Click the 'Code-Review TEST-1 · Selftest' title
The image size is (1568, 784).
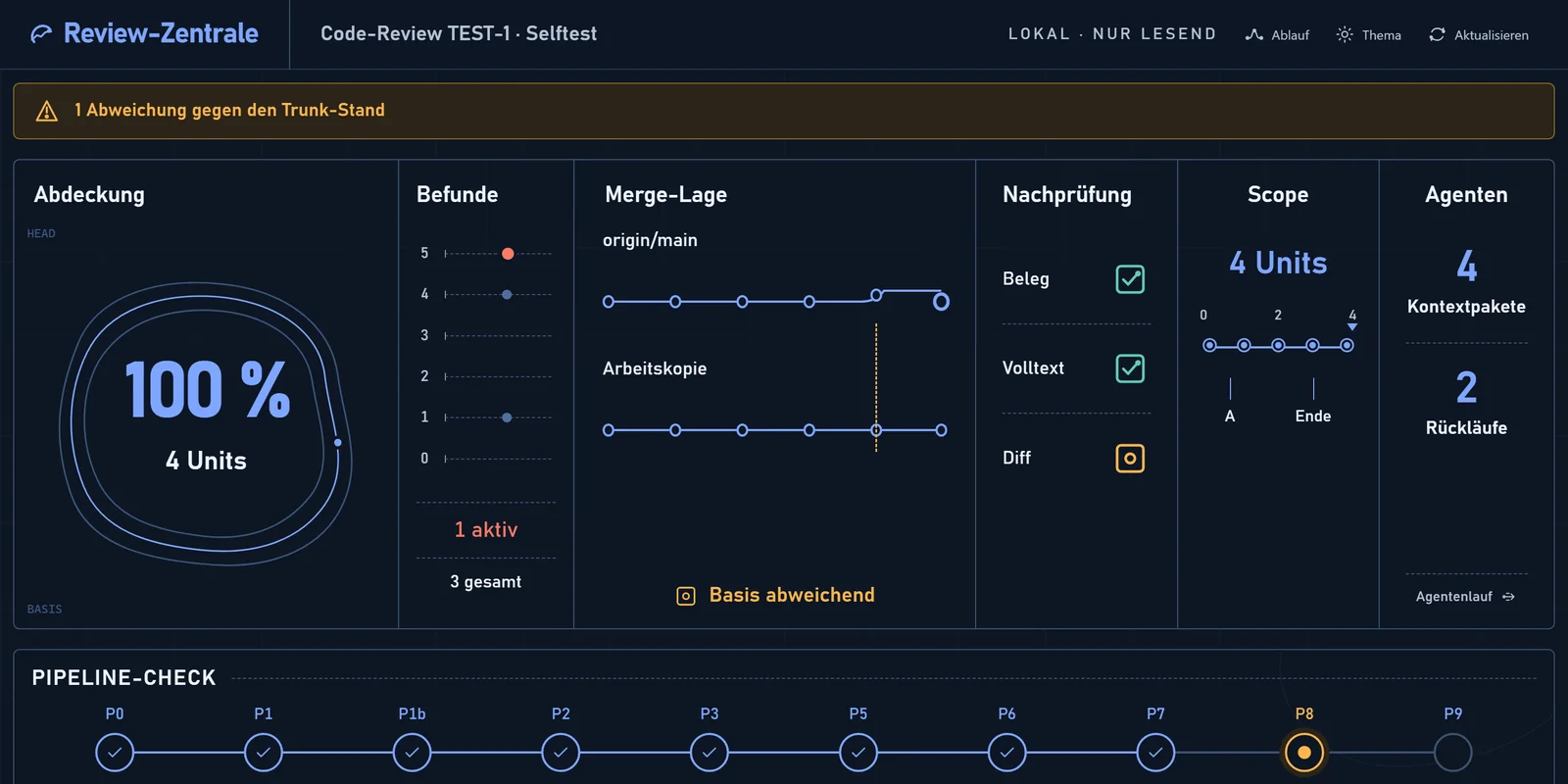click(x=459, y=33)
